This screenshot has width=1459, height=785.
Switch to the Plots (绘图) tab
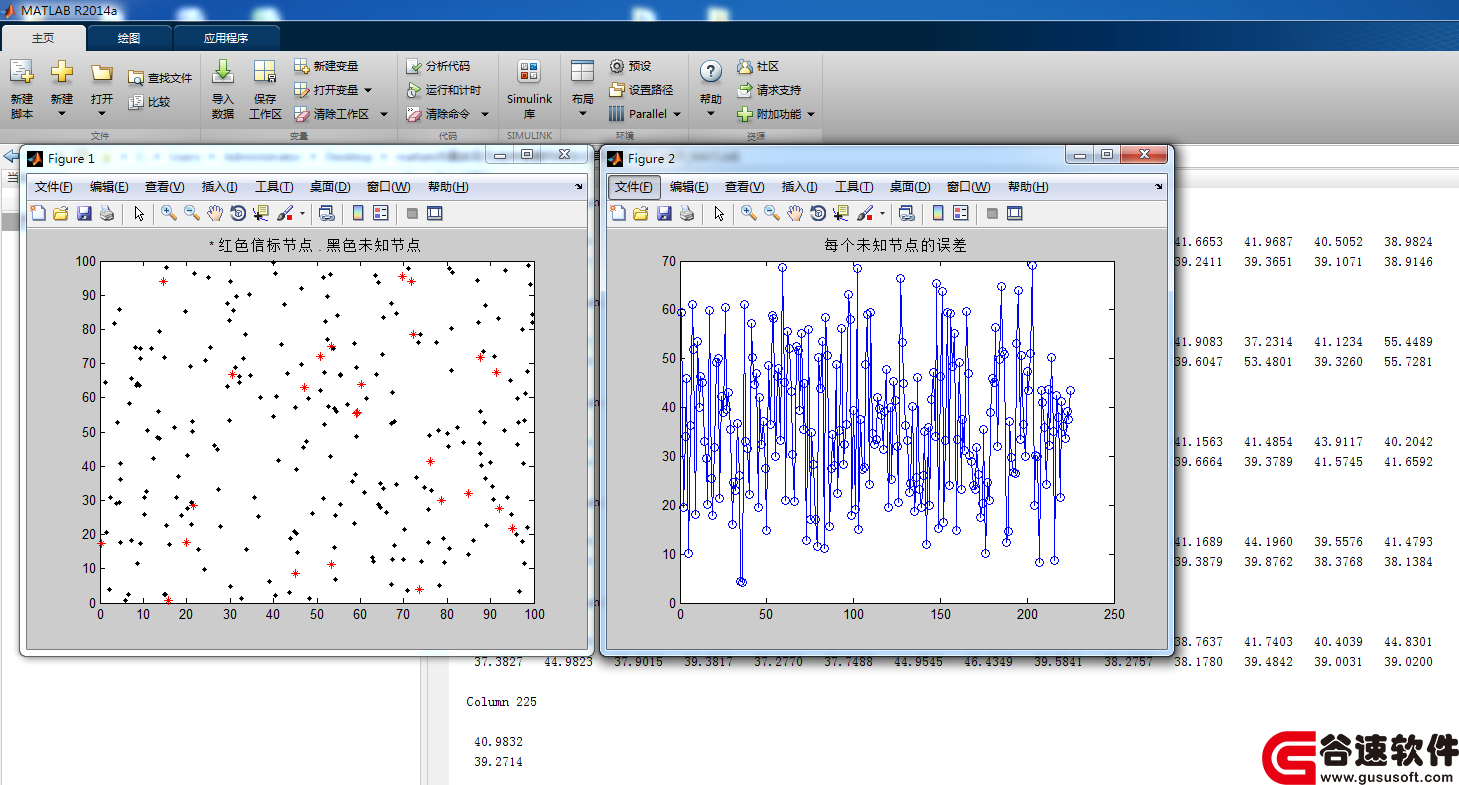[x=129, y=38]
